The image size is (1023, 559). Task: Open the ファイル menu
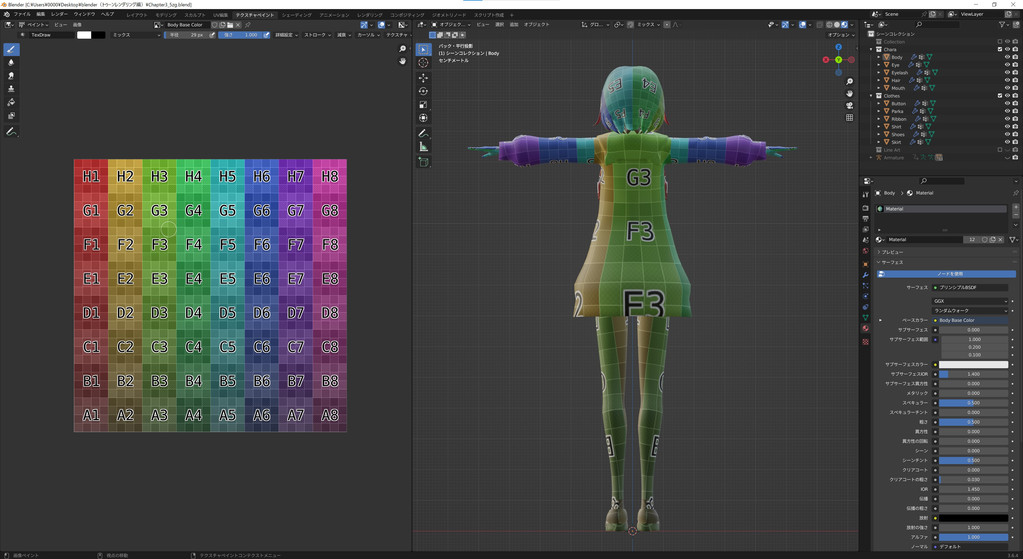click(21, 15)
